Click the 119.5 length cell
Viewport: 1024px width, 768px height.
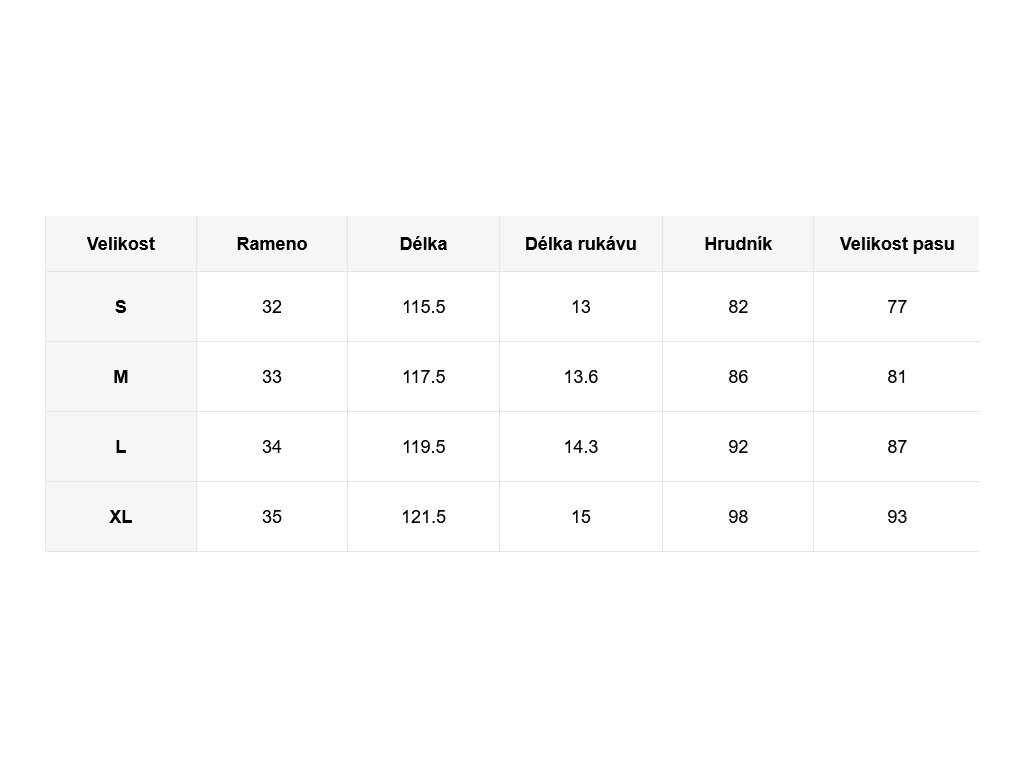click(423, 447)
